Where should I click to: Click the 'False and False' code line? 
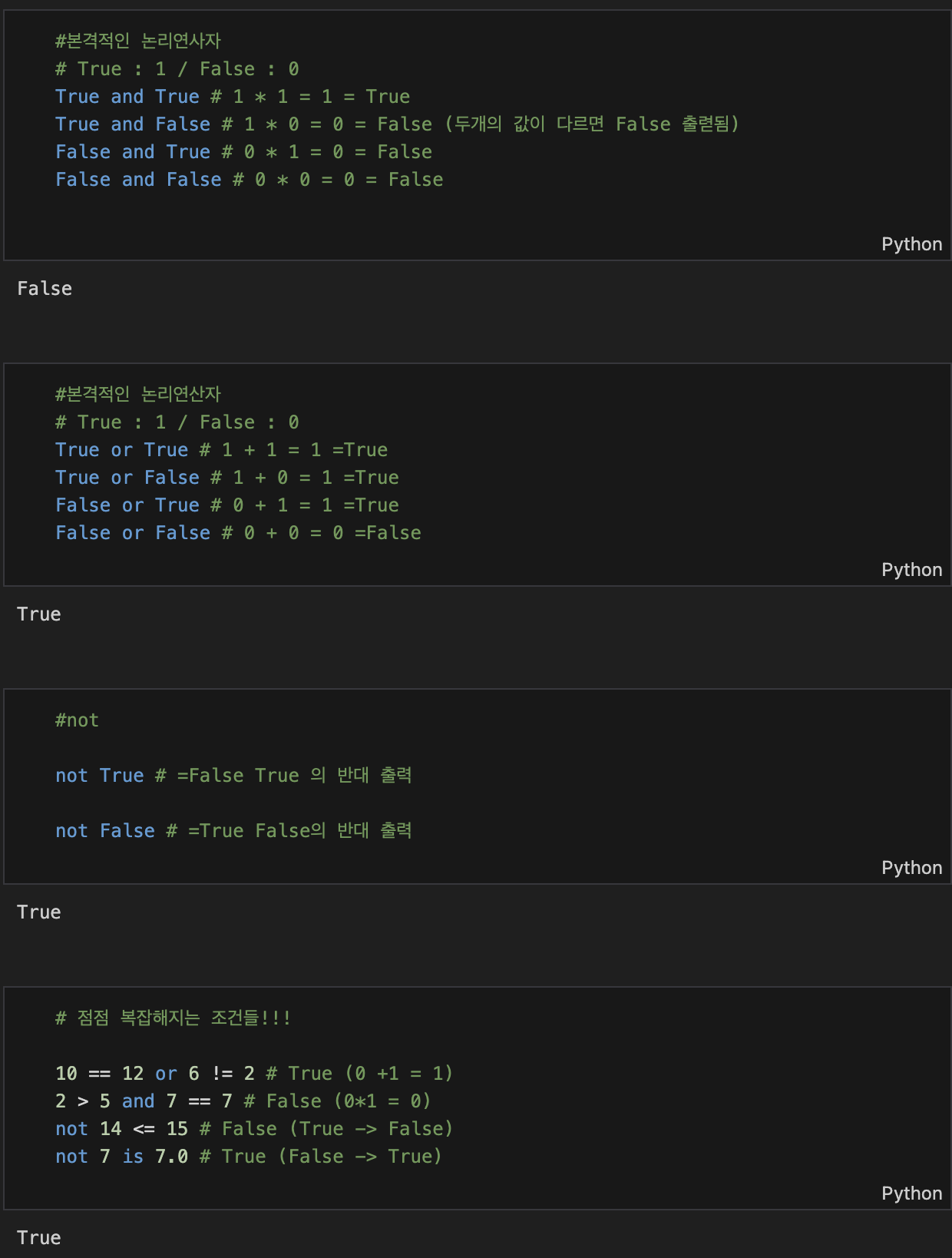[x=250, y=180]
